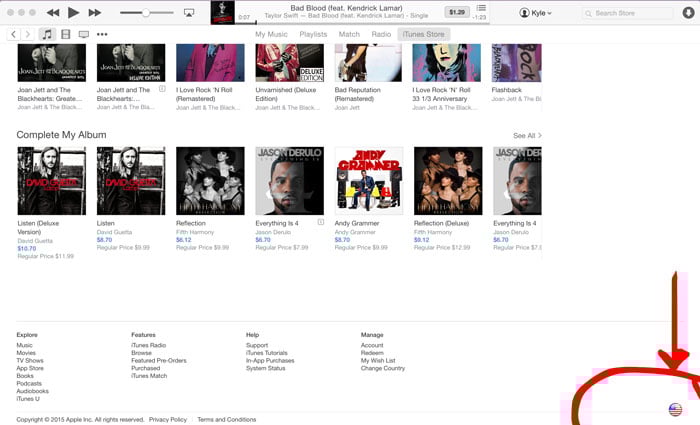Focus the Search Store field
Image resolution: width=700 pixels, height=425 pixels.
pyautogui.click(x=627, y=13)
